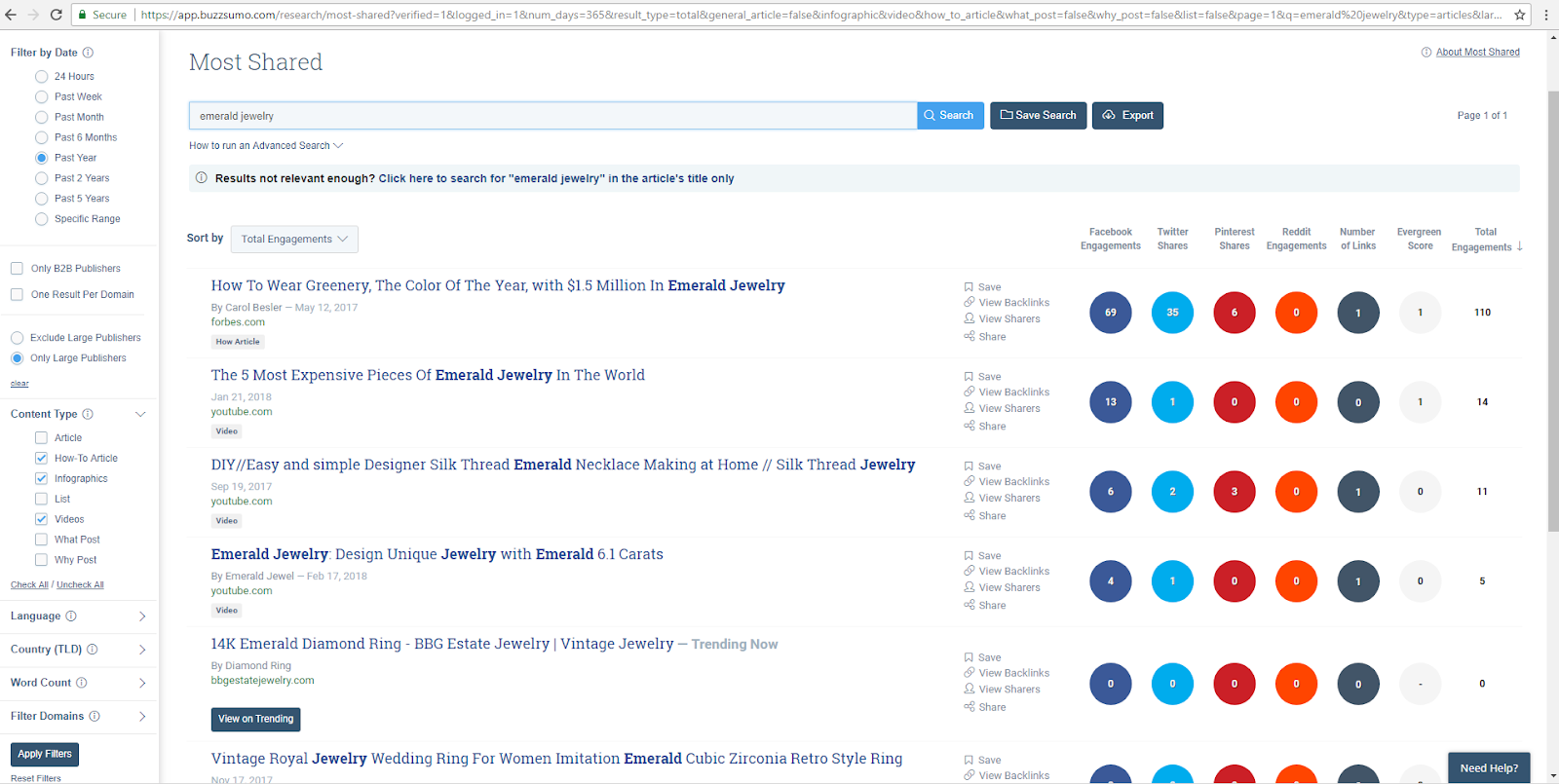The image size is (1559, 784).
Task: Open the Need Help? chat widget
Action: pyautogui.click(x=1489, y=767)
